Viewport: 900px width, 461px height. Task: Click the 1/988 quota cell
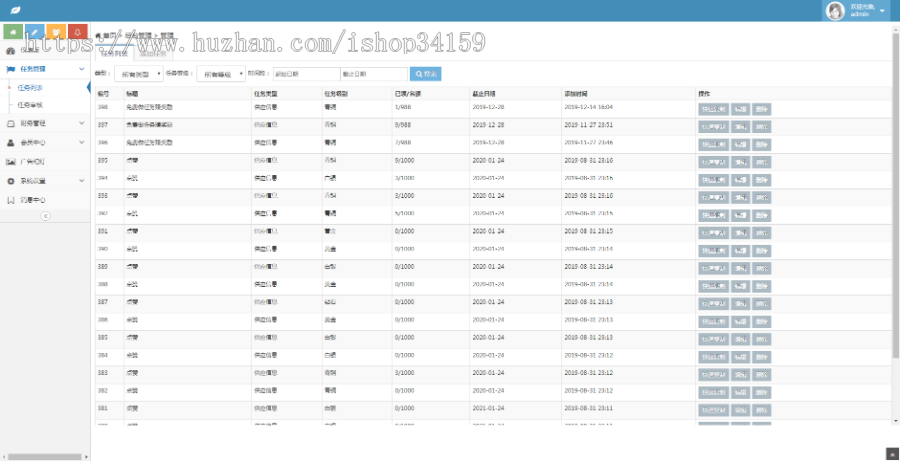(402, 107)
